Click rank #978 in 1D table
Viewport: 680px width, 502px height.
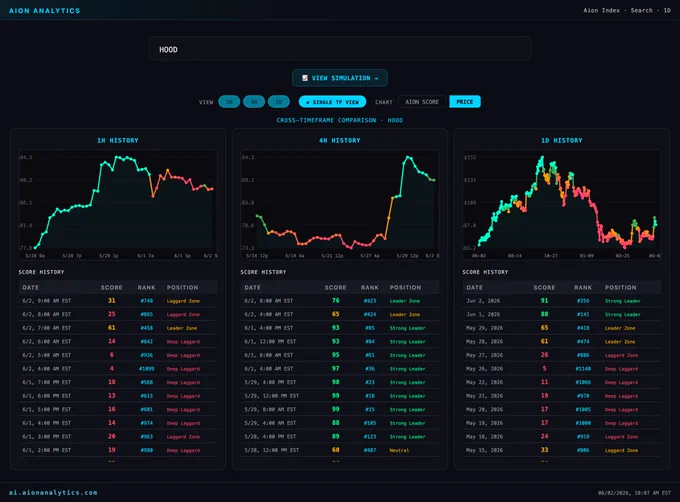tap(583, 396)
